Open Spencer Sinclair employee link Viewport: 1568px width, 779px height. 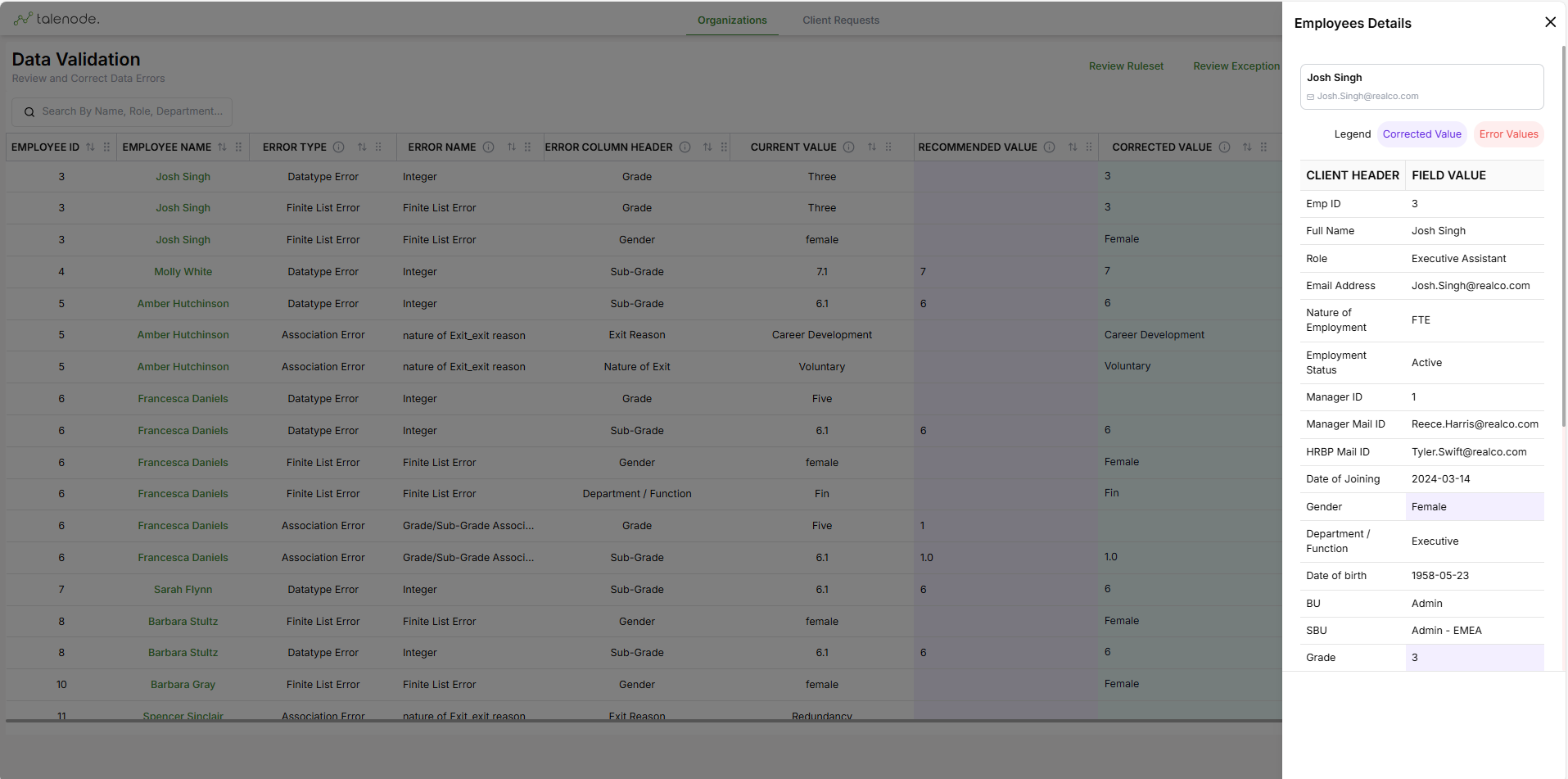pos(183,716)
